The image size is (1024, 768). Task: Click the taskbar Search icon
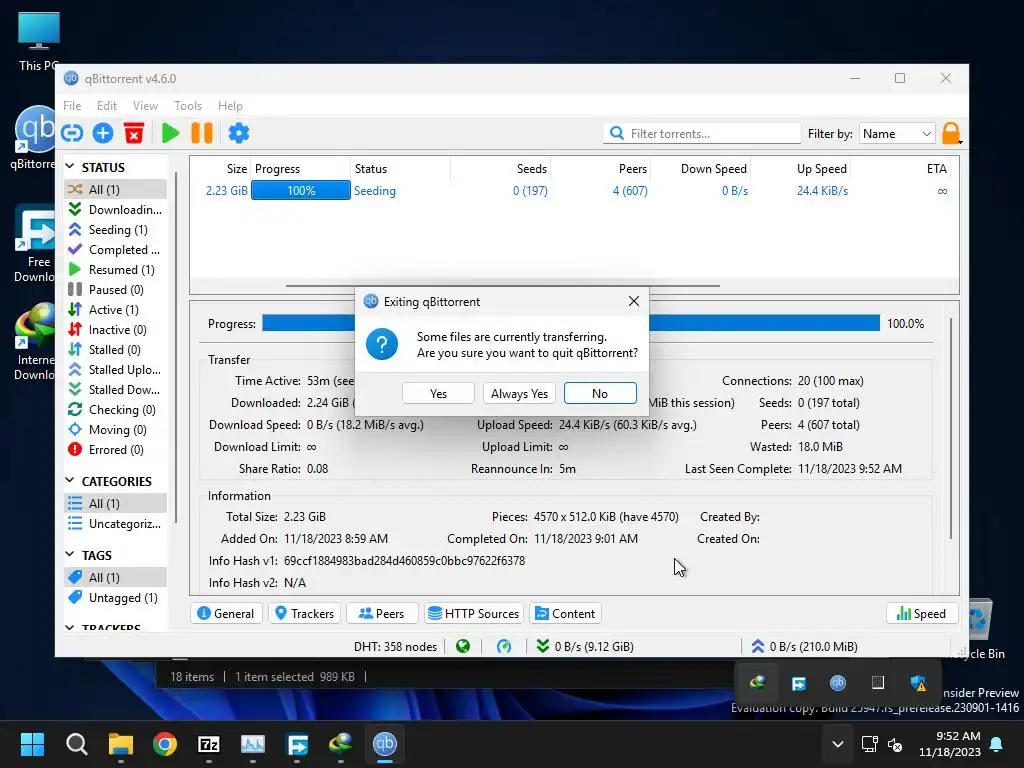(x=76, y=744)
